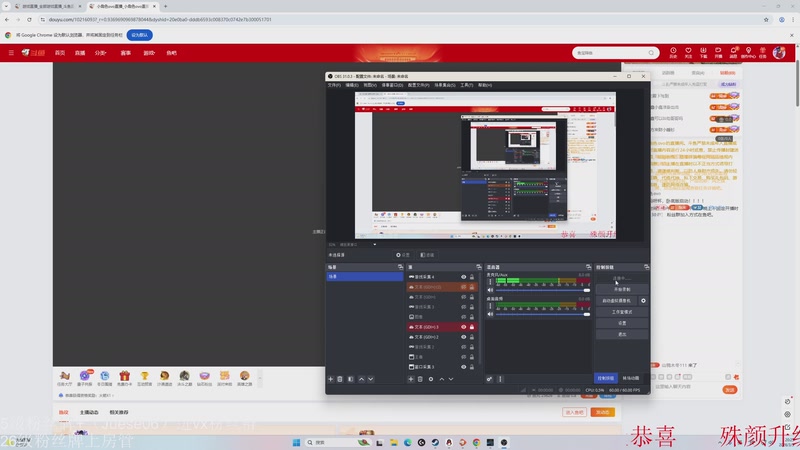
Task: Click Chrome's blue 设为默认 button
Action: [x=139, y=35]
